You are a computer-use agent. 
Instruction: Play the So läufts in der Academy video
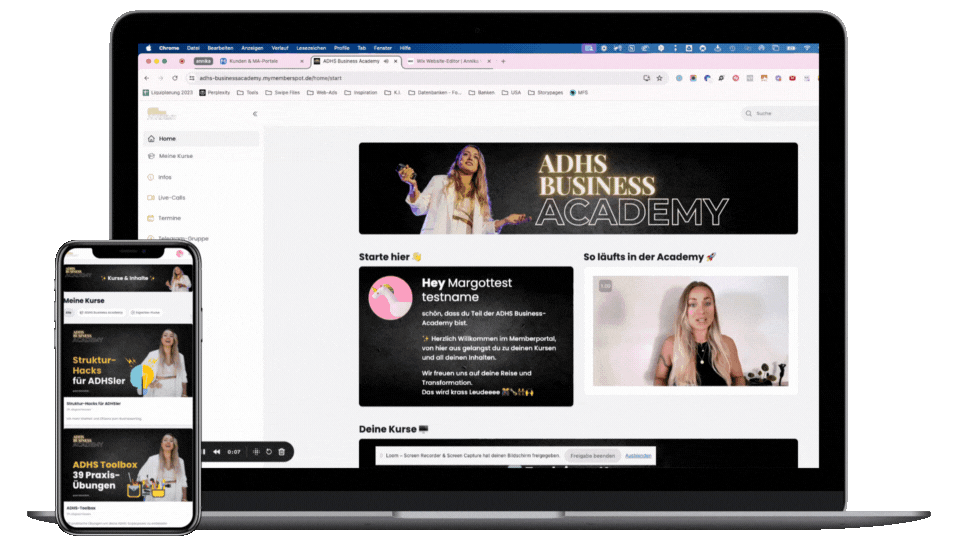[x=691, y=331]
